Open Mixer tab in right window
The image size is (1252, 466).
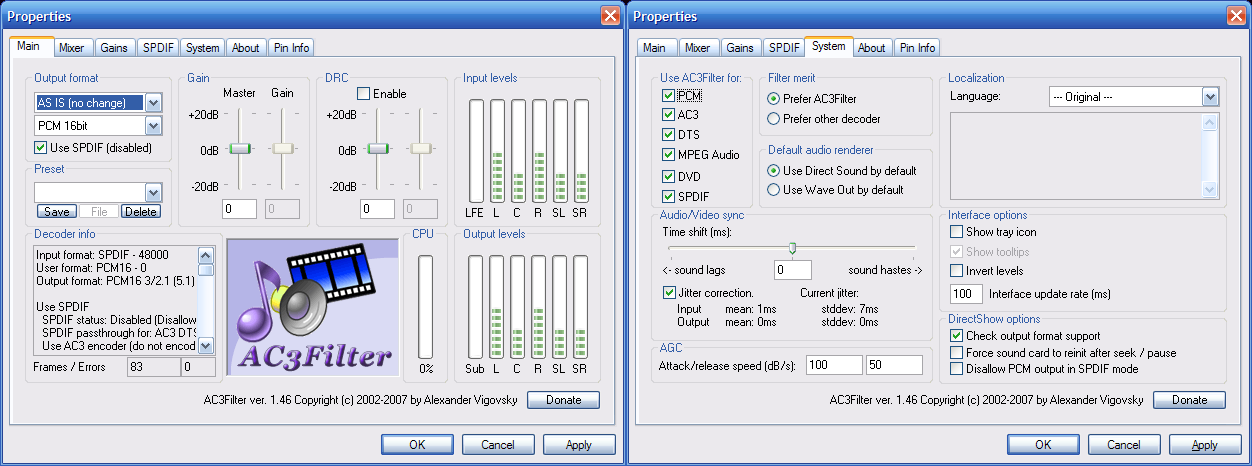pos(697,48)
